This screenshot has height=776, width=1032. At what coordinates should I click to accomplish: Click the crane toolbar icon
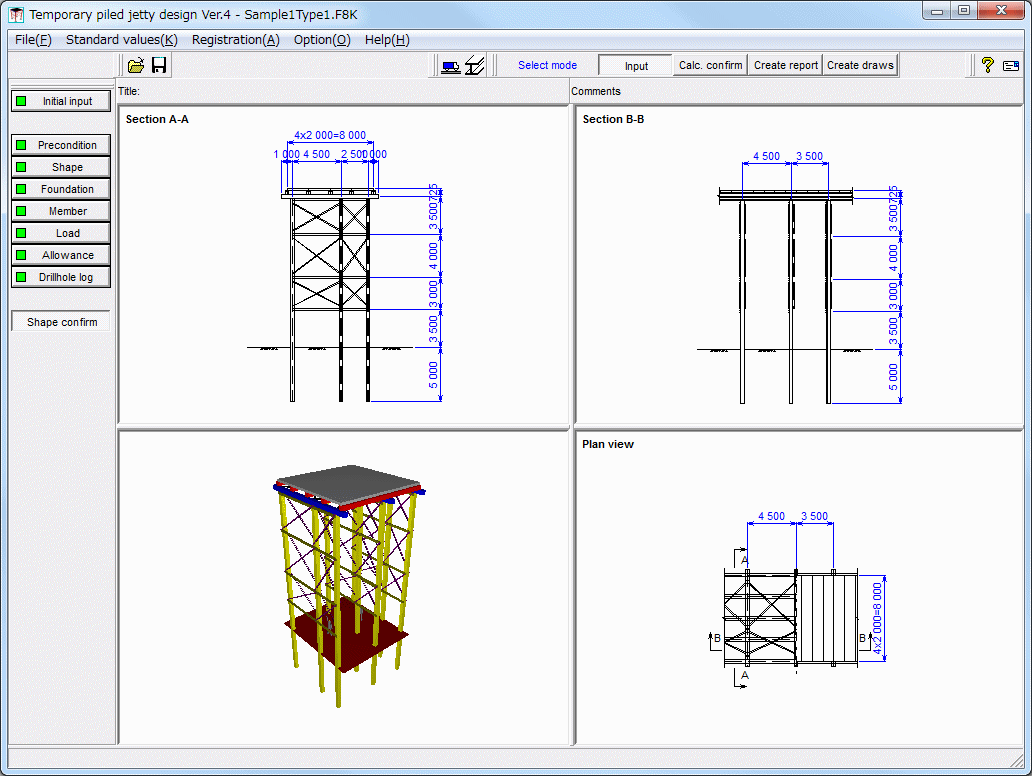[475, 65]
